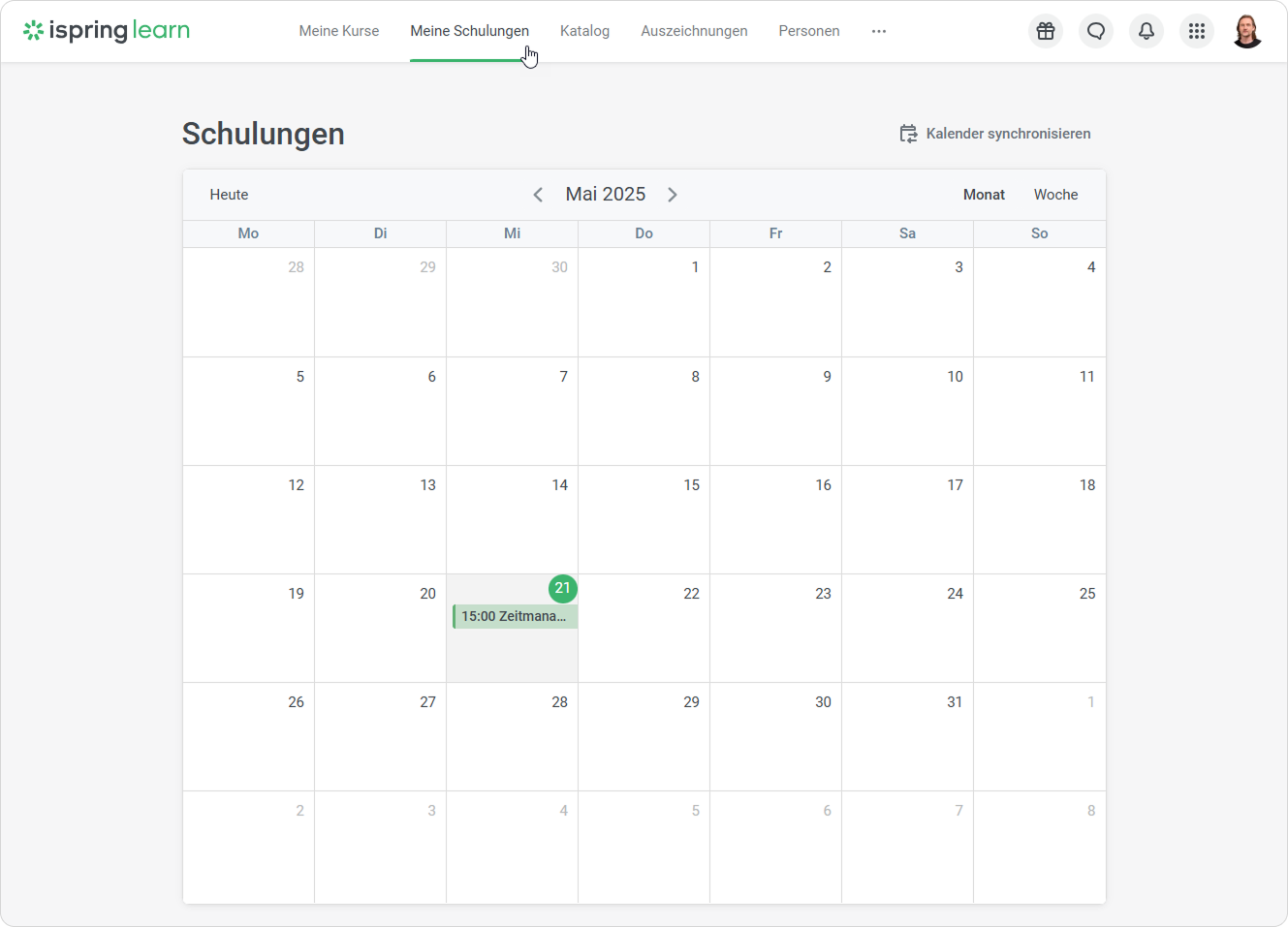This screenshot has height=927, width=1288.
Task: Click the Heute button
Action: (229, 195)
